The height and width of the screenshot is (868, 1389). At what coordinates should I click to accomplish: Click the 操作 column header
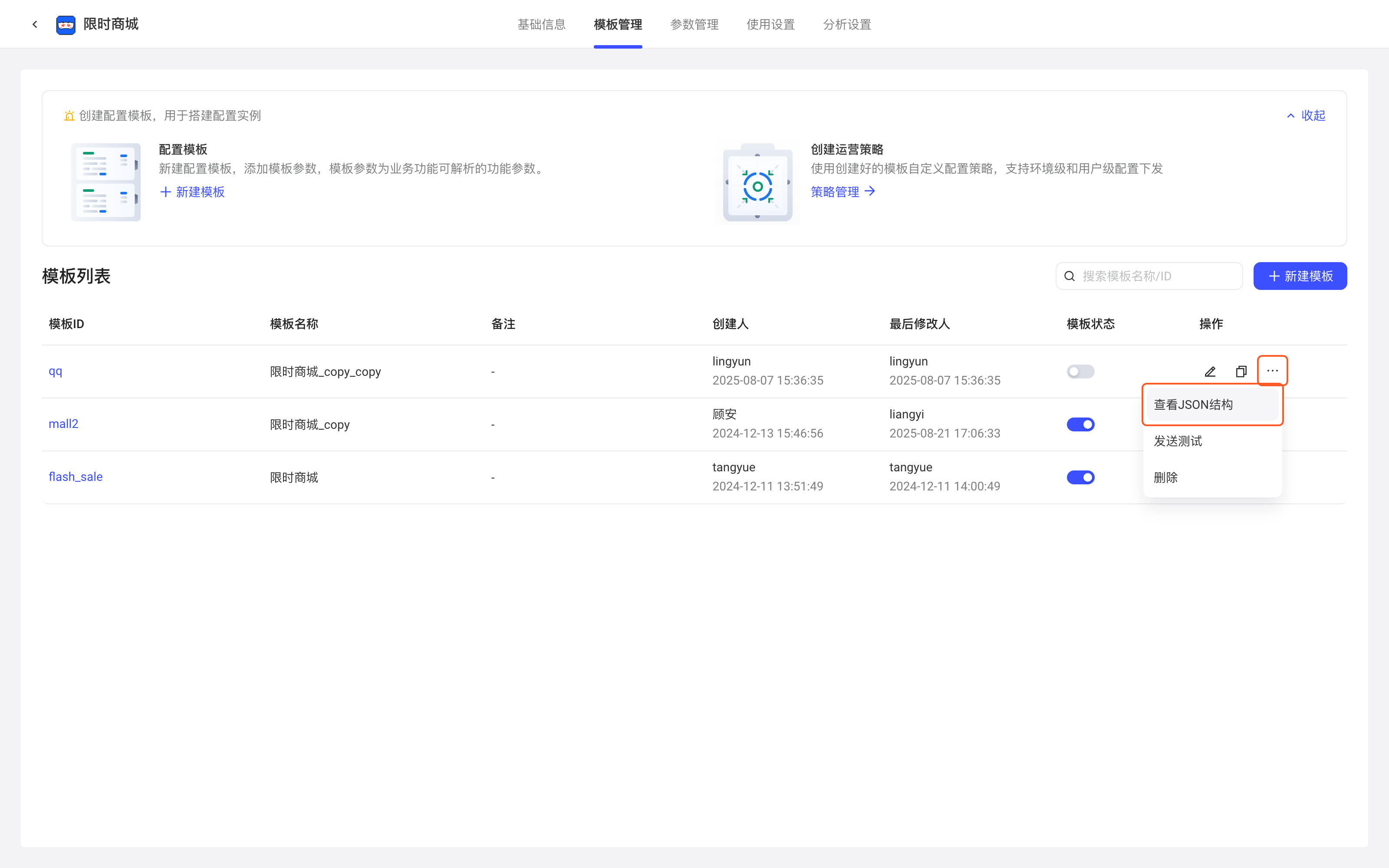coord(1211,324)
